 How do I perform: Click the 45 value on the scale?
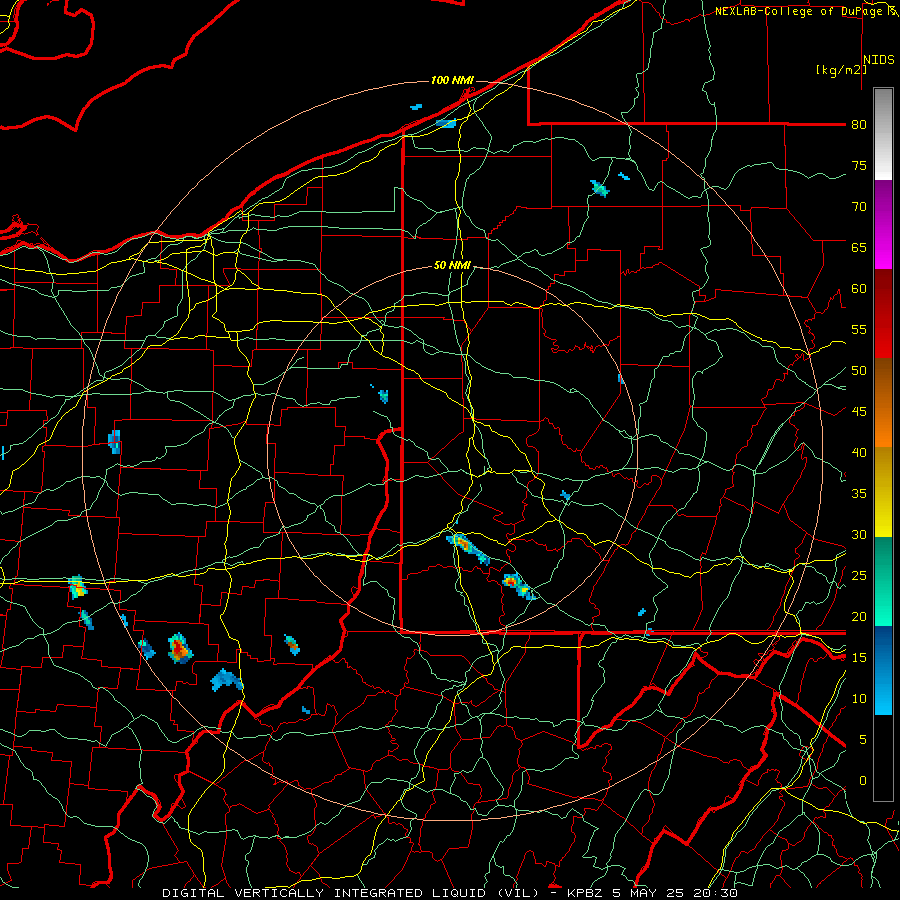tap(859, 412)
